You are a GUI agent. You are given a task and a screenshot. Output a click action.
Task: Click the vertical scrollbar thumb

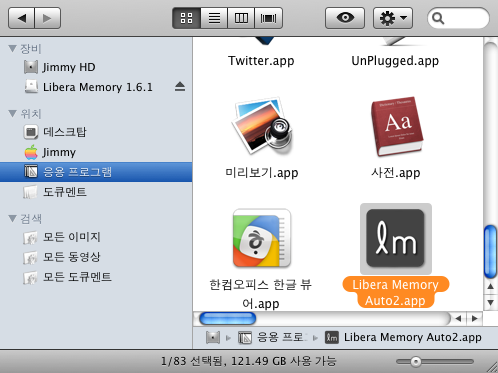point(490,252)
